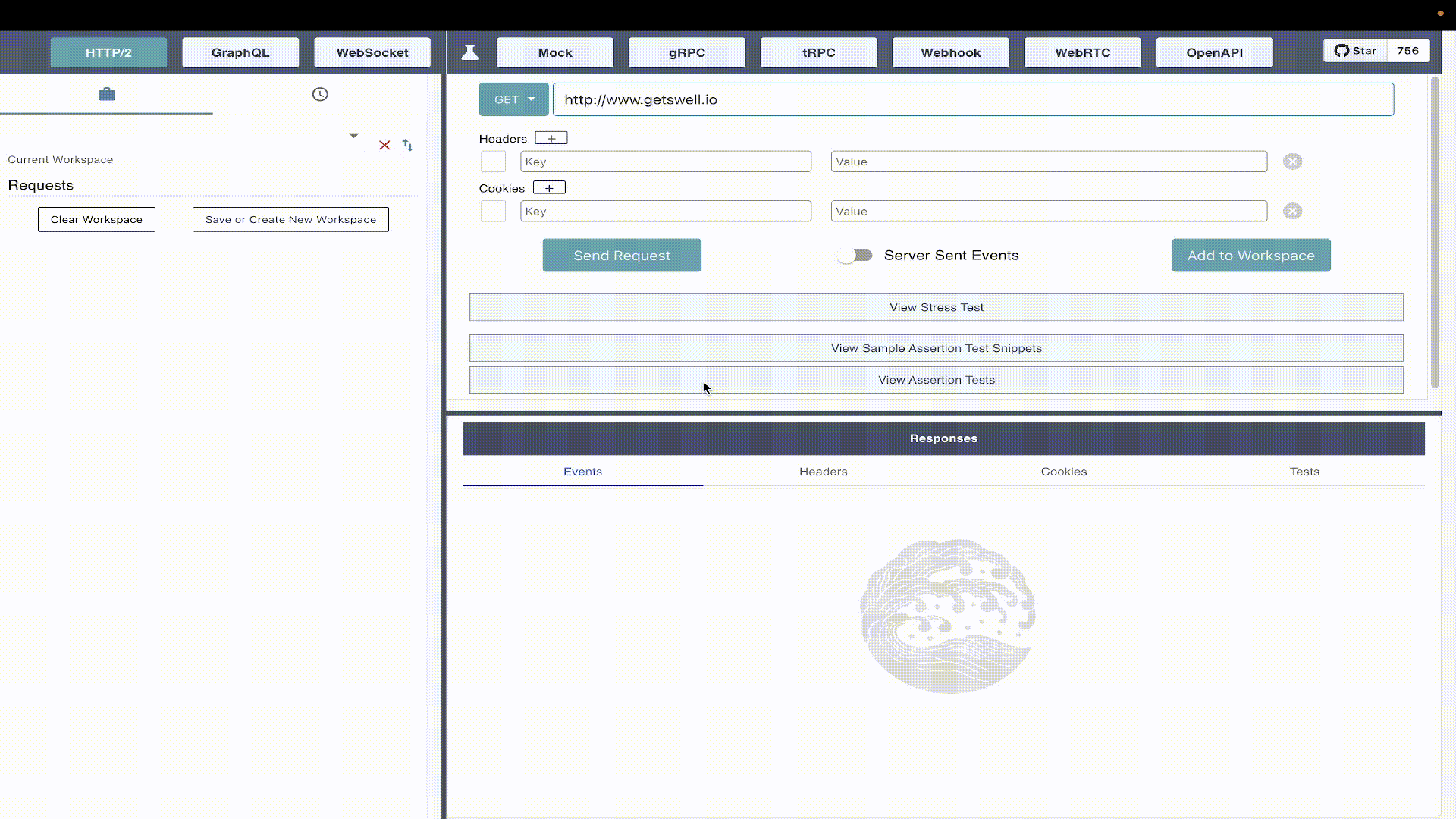Toggle the Server Sent Events switch
Screen dimensions: 1456x819
click(x=854, y=254)
